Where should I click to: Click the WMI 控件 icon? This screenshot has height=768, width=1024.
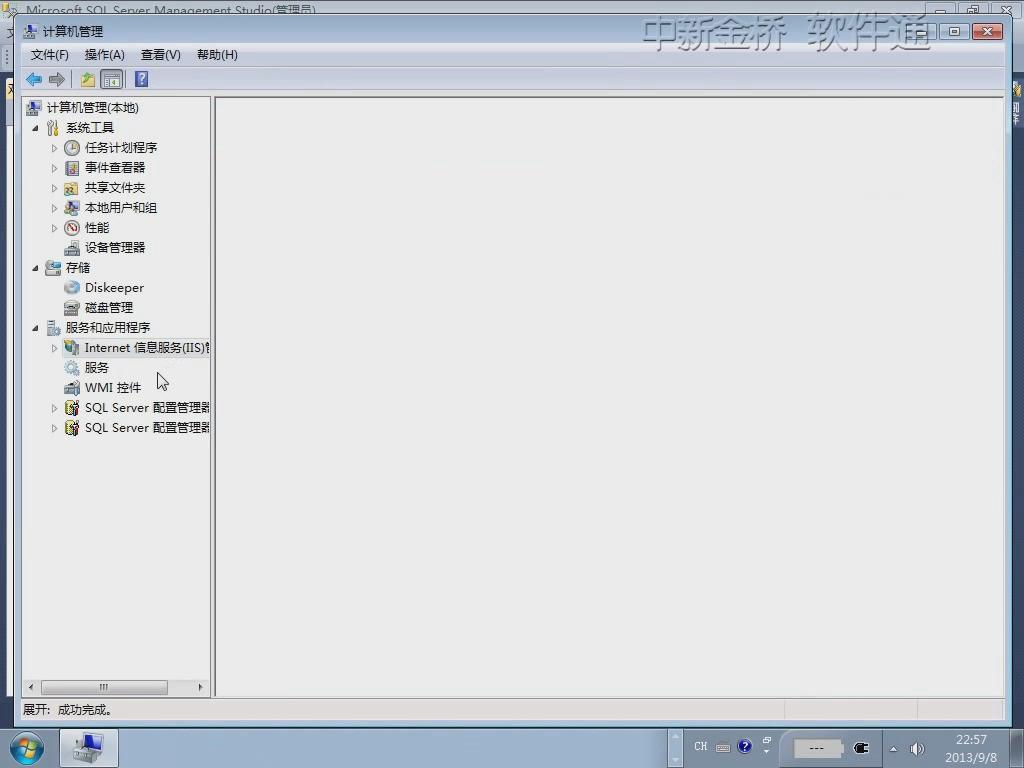click(72, 388)
